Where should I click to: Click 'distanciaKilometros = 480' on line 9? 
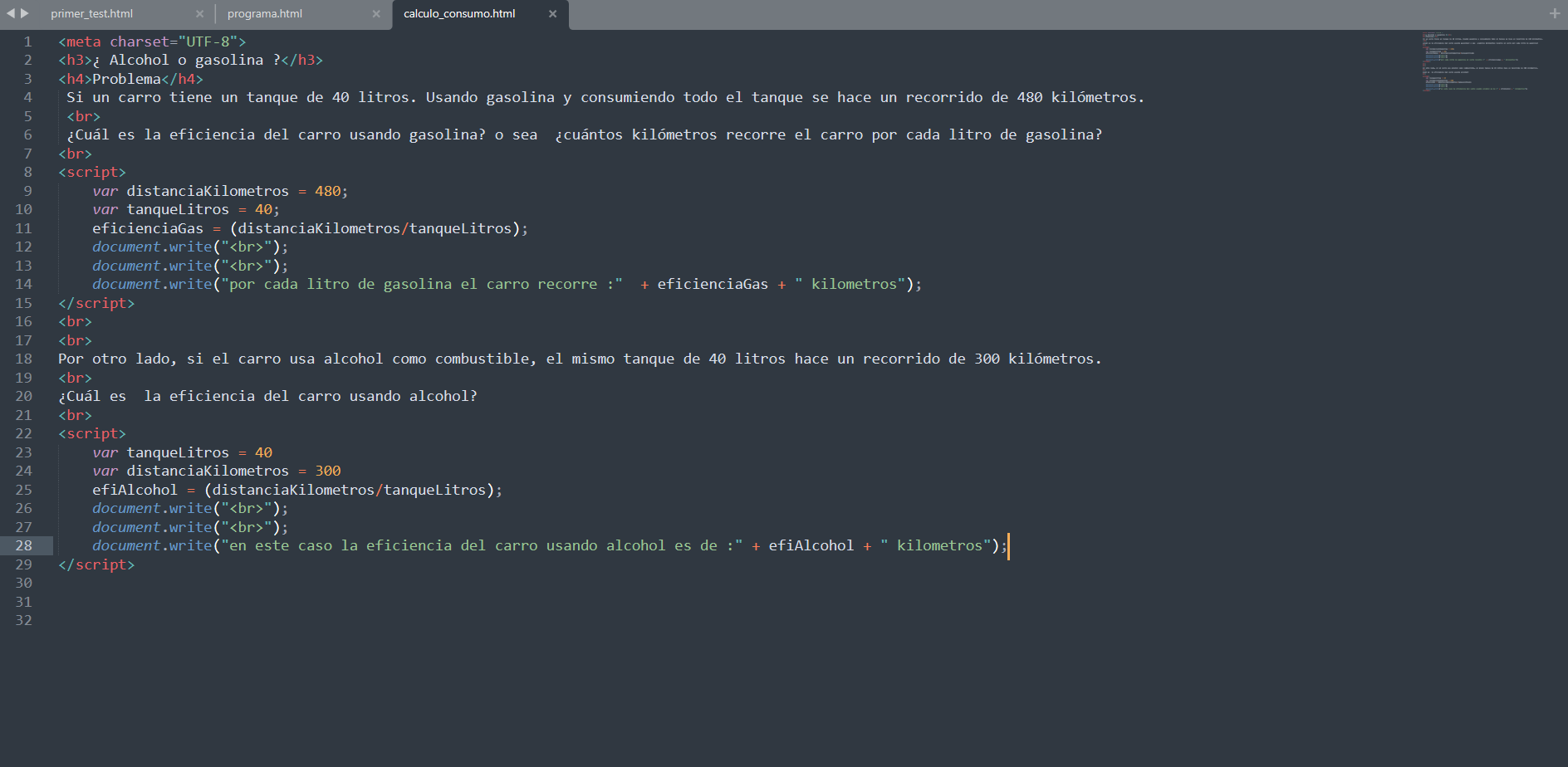point(233,191)
